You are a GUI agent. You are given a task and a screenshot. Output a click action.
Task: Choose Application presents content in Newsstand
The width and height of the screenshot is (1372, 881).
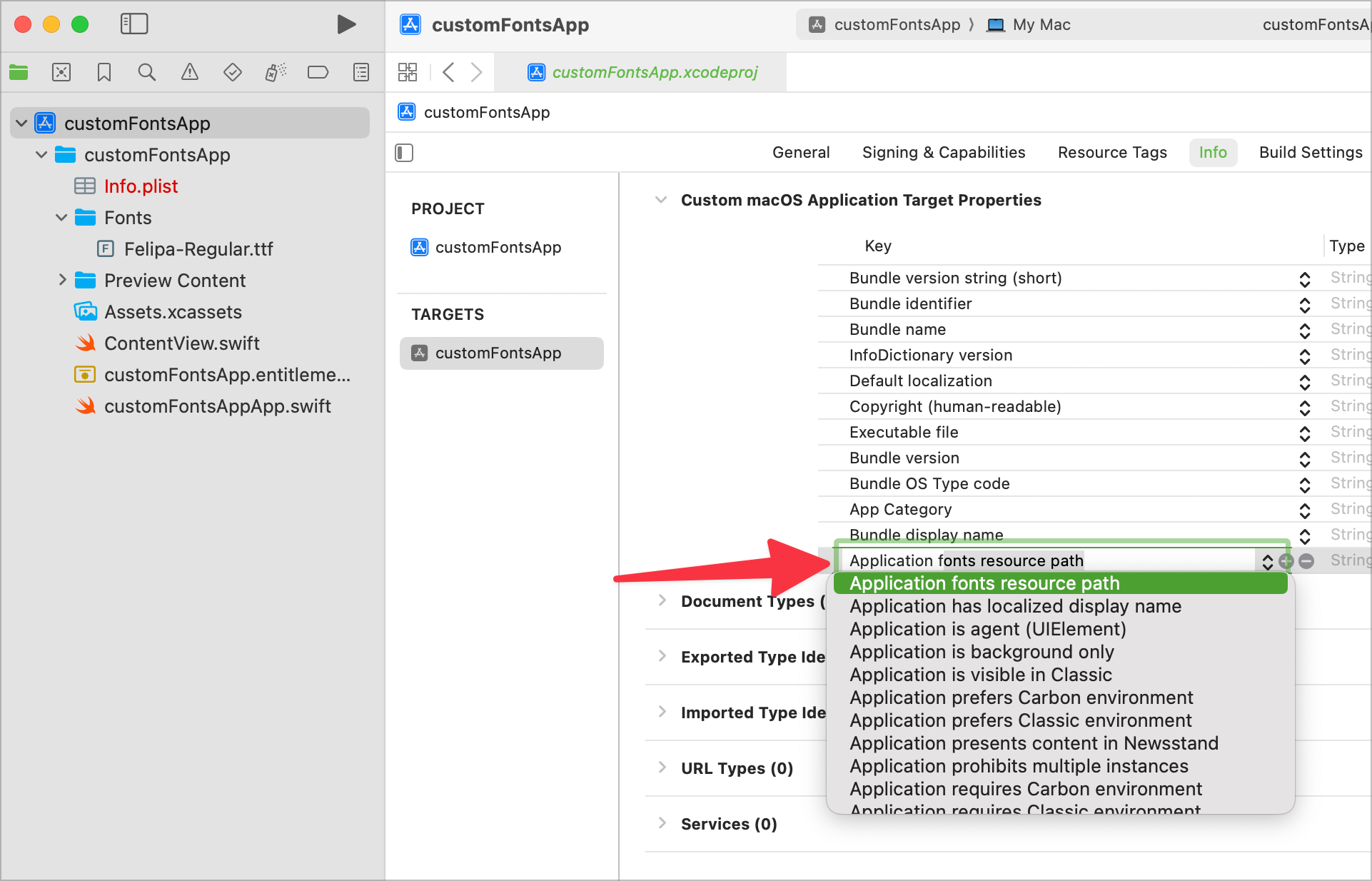1060,743
